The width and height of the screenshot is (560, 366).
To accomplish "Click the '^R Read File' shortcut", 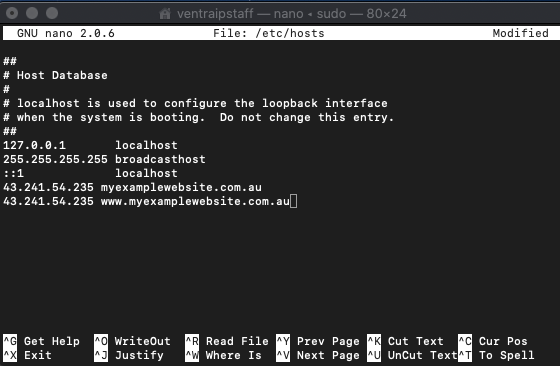I will [x=227, y=341].
